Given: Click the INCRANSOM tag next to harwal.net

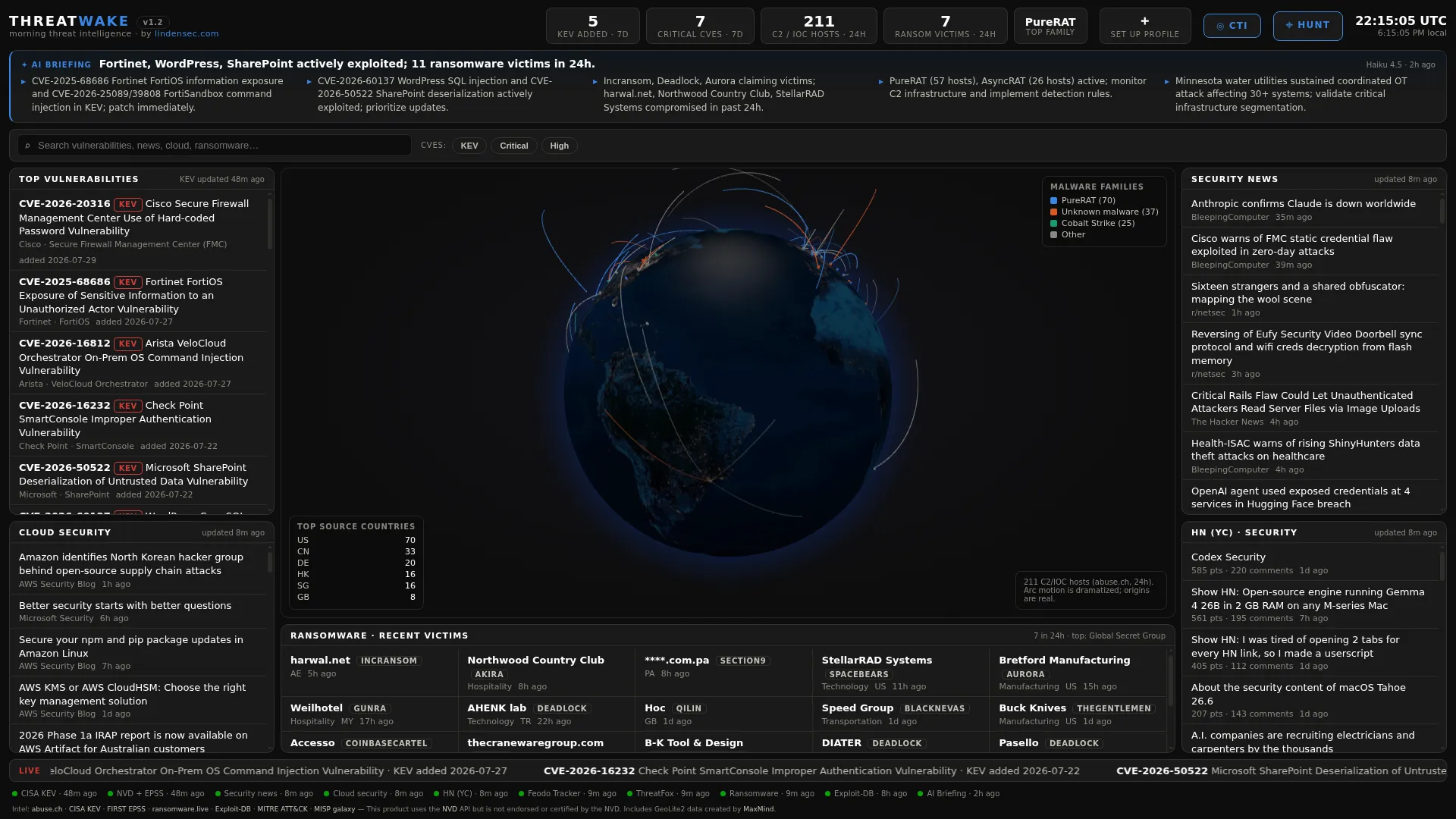Looking at the screenshot, I should pos(388,661).
